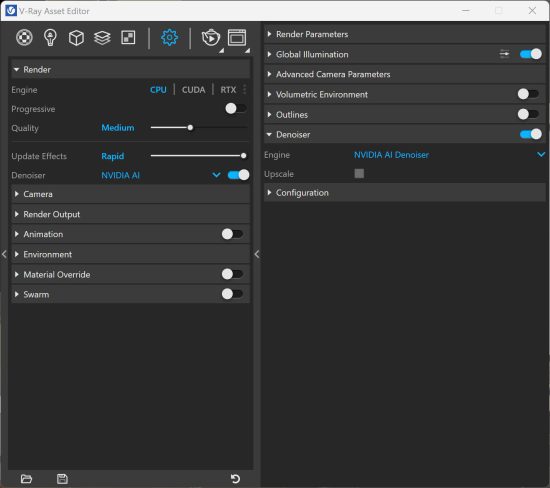Collapse the right-panel Denoiser section arrow
Image resolution: width=550 pixels, height=488 pixels.
pyautogui.click(x=269, y=134)
